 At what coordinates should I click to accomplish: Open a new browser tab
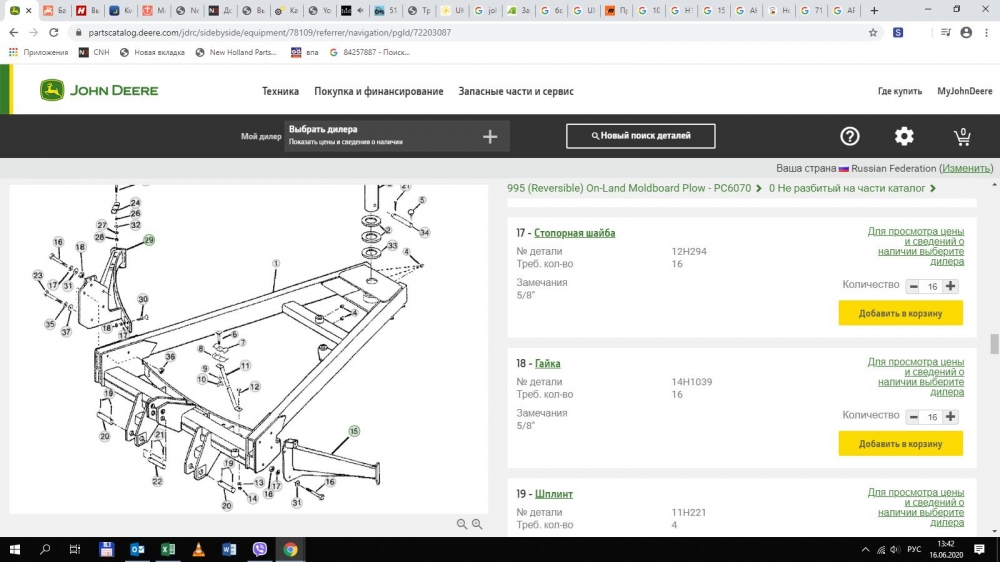click(x=874, y=10)
